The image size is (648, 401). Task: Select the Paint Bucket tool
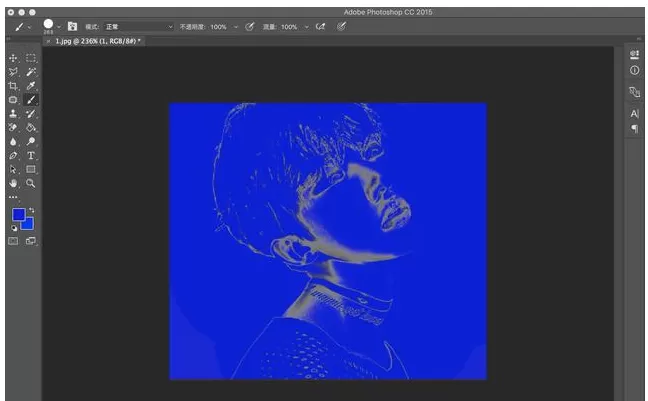pos(31,128)
